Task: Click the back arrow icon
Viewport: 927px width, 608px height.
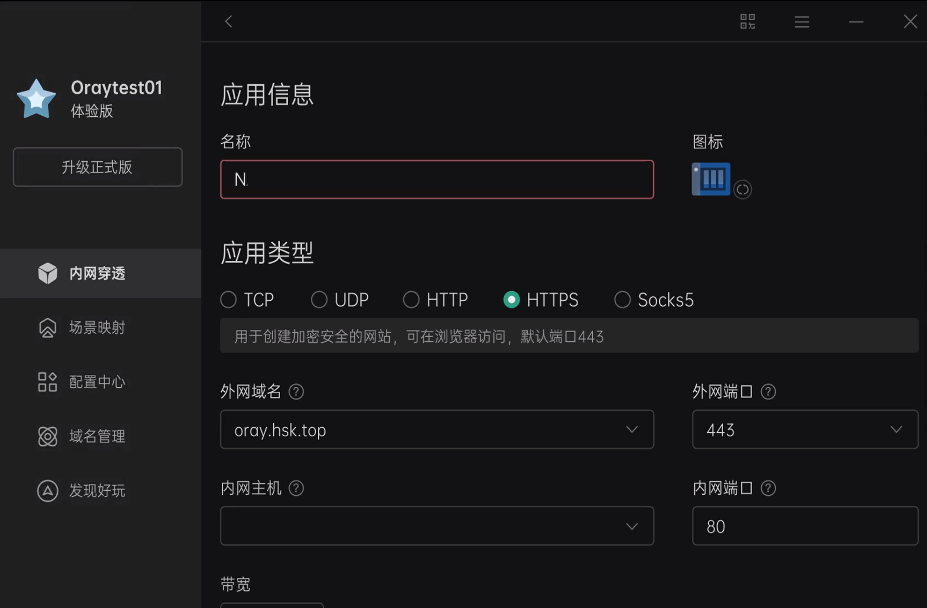Action: (x=229, y=21)
